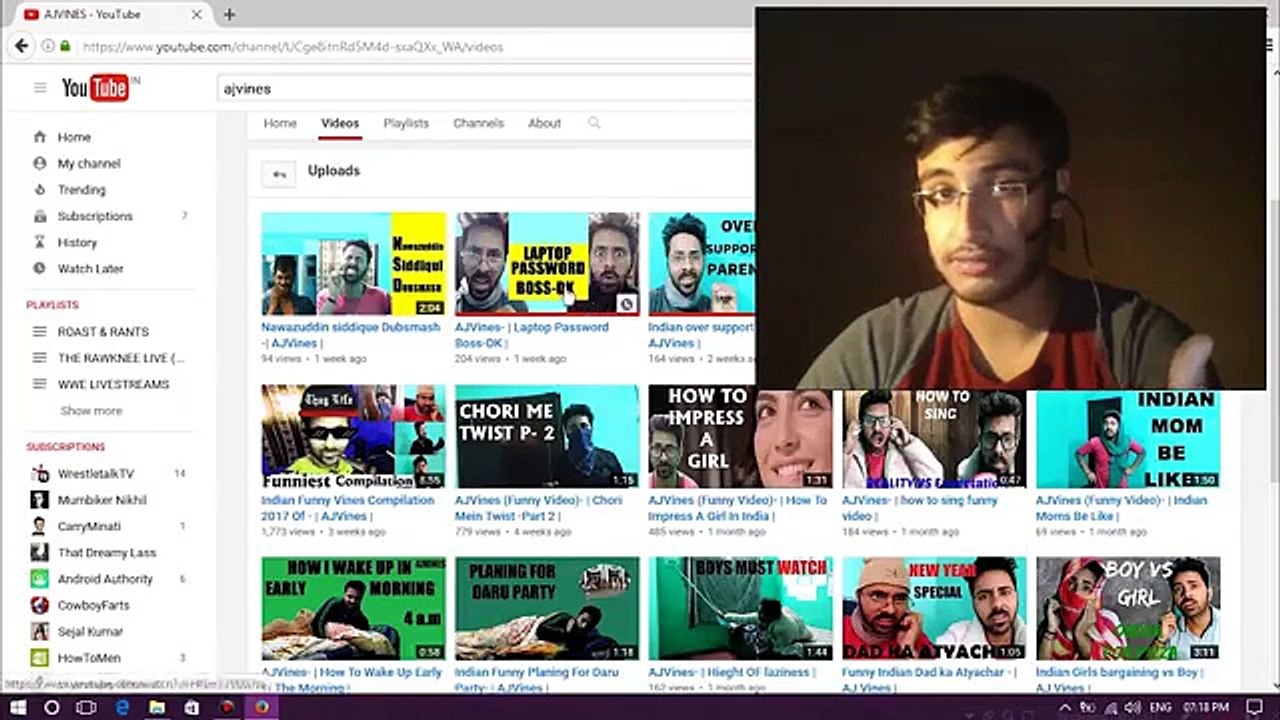The width and height of the screenshot is (1280, 720).
Task: Select the channel Videos tab
Action: pyautogui.click(x=340, y=123)
